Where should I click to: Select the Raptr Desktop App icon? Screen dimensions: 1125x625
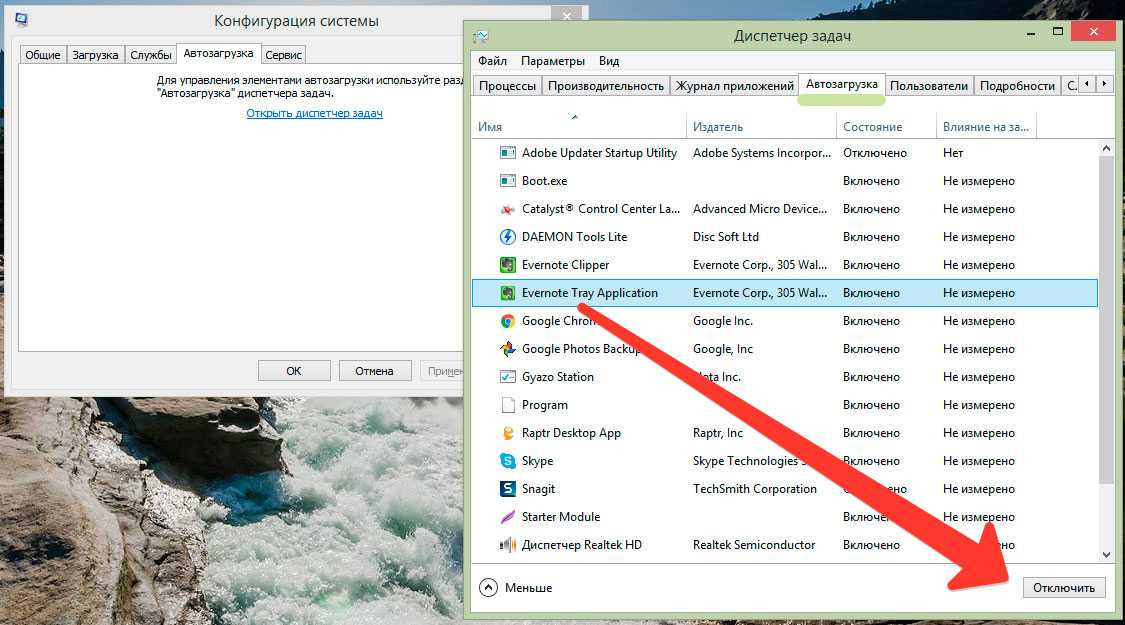pos(507,433)
